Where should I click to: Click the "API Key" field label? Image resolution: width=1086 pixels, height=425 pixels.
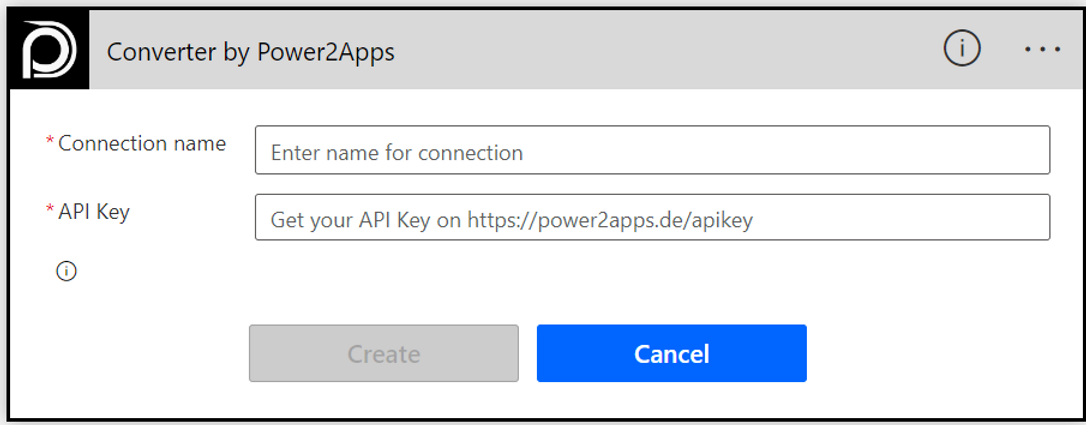click(x=94, y=211)
